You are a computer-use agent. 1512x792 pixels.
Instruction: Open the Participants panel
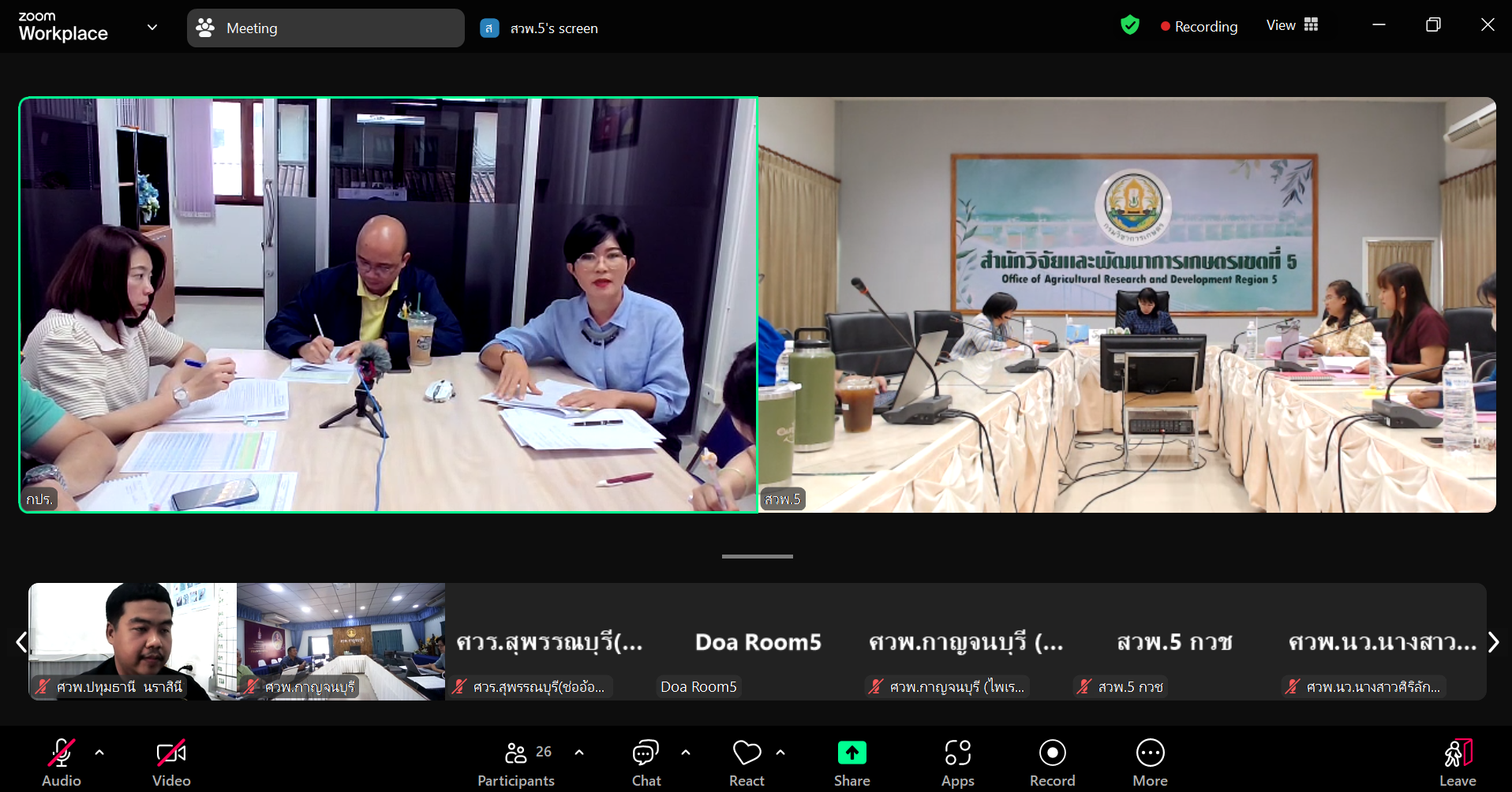pos(516,762)
